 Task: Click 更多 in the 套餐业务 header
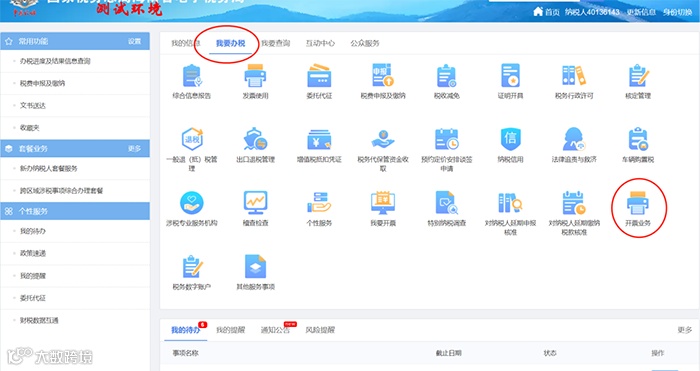[x=134, y=148]
